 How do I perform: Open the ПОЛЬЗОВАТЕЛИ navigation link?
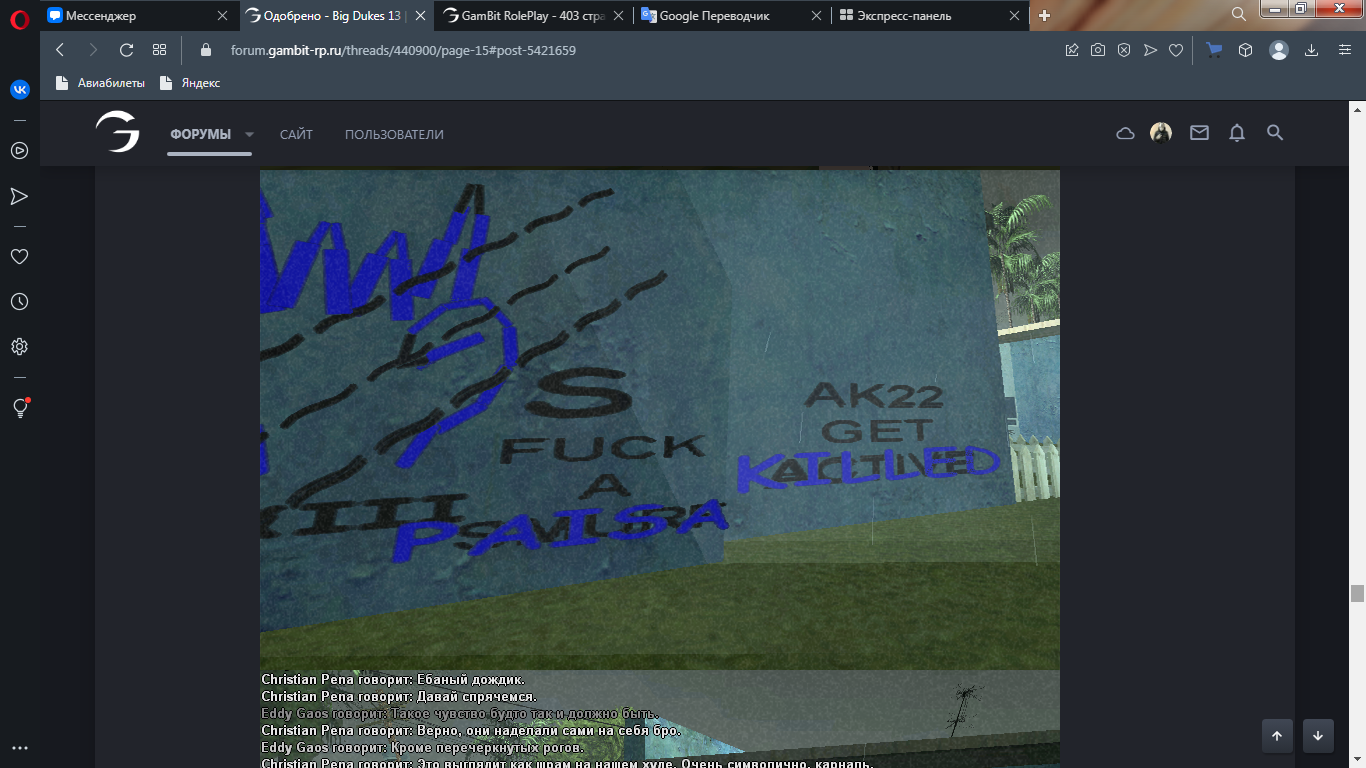(x=394, y=135)
